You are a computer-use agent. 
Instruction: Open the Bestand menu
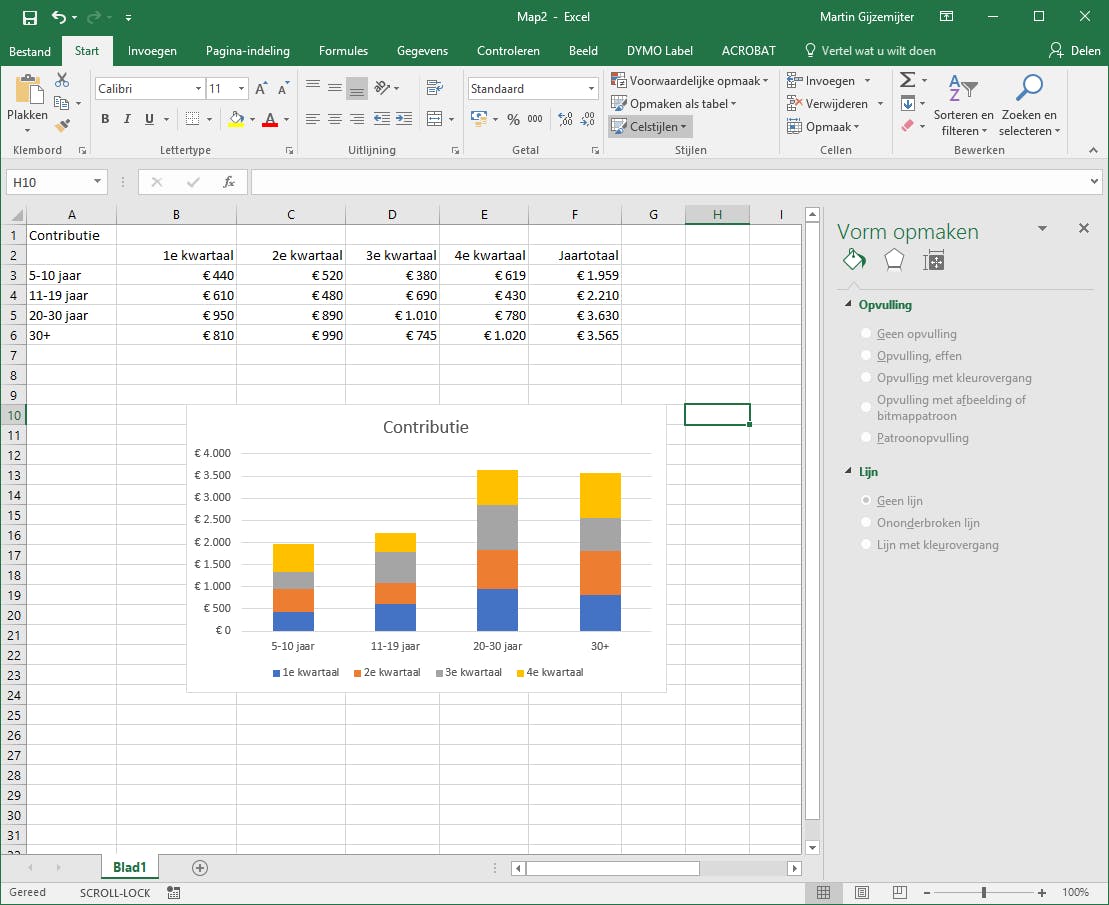tap(30, 51)
